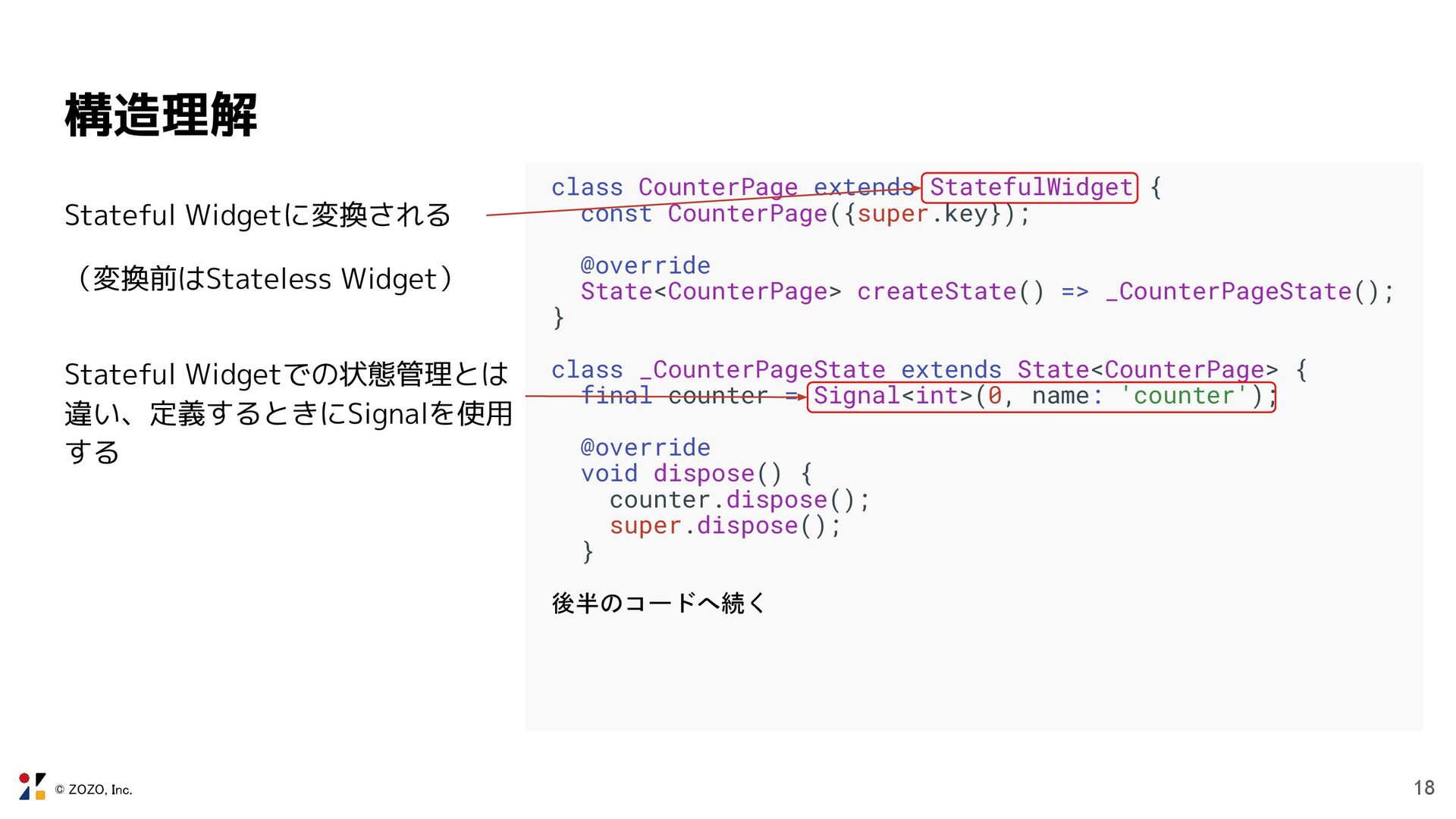Click the paragraph about Signalを使用する

click(x=288, y=413)
